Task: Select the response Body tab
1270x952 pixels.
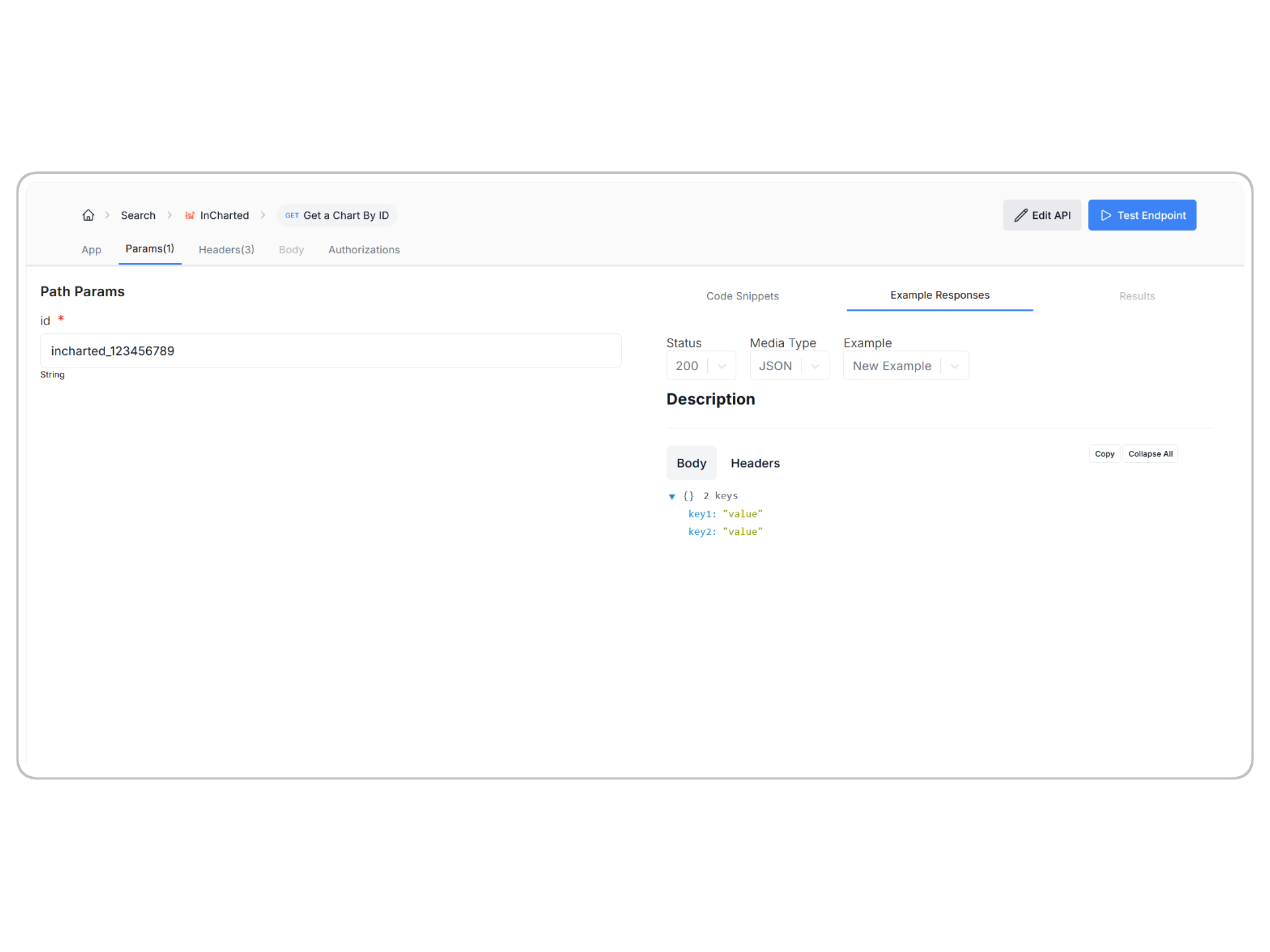Action: point(691,463)
